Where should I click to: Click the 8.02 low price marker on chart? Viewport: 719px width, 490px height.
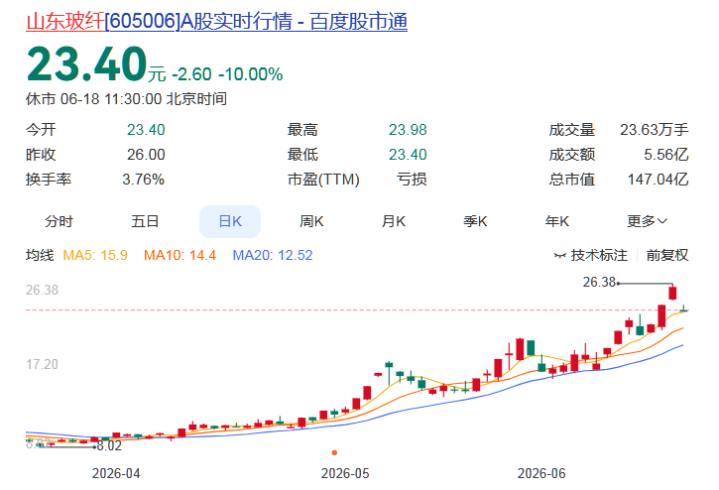coord(109,446)
